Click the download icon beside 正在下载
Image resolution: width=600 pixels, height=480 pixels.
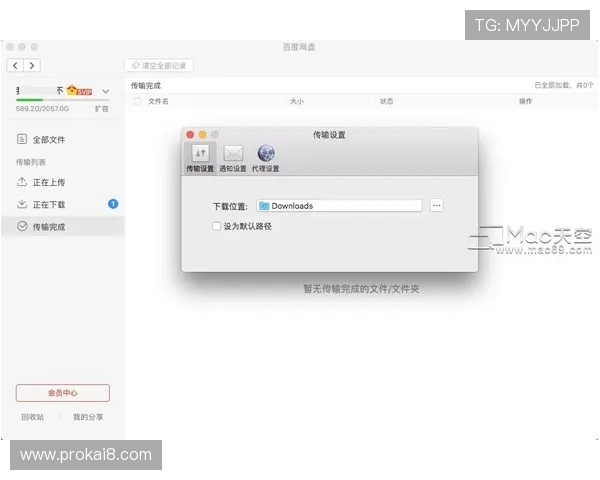click(x=22, y=204)
